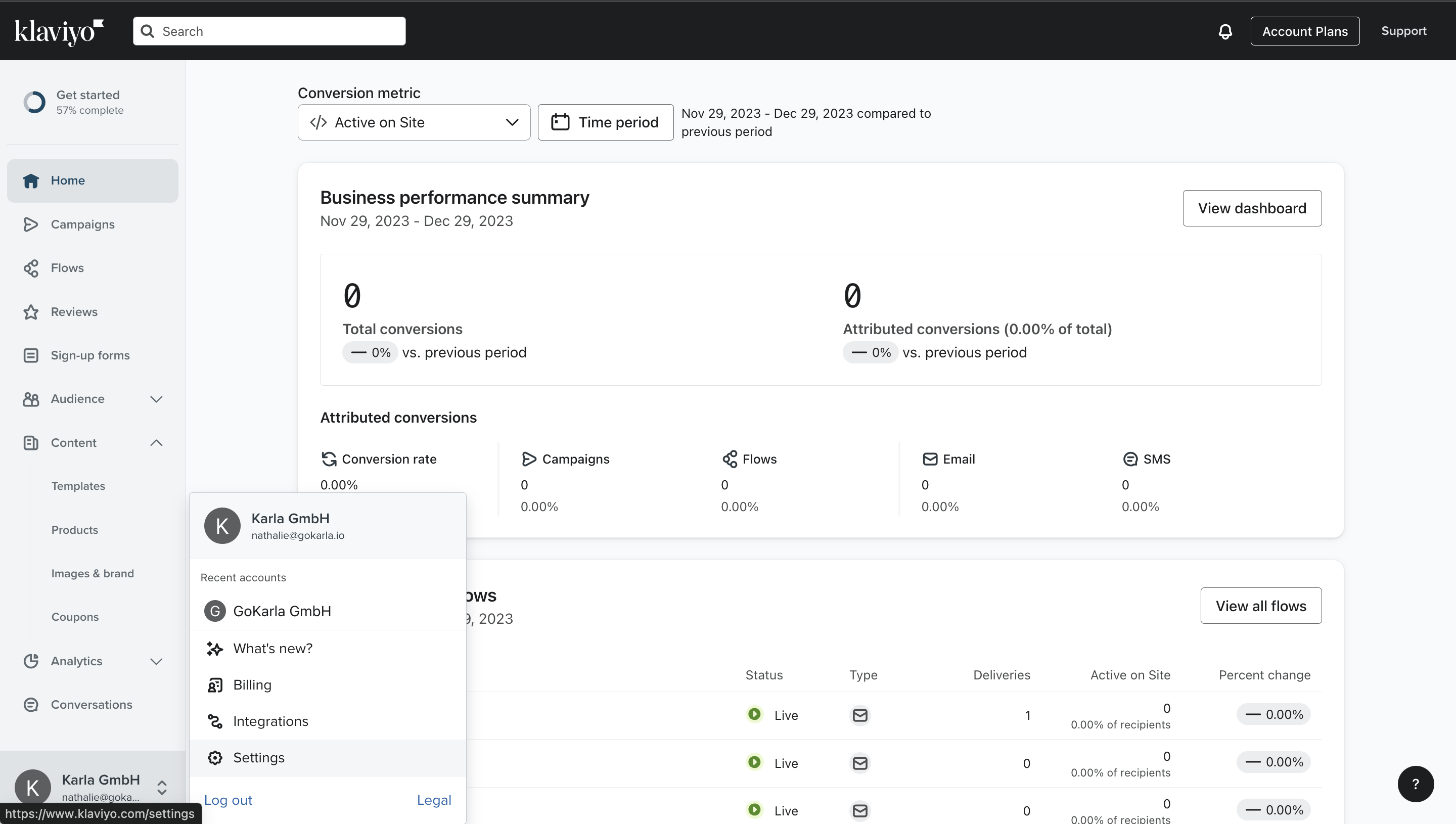Expand the Analytics section chevron
This screenshot has width=1456, height=824.
pyautogui.click(x=156, y=661)
